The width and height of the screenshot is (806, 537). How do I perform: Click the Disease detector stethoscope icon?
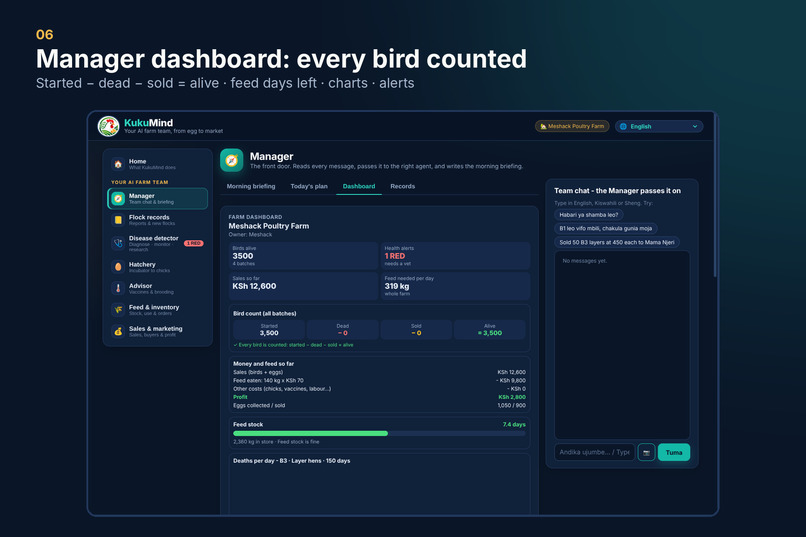(x=118, y=243)
